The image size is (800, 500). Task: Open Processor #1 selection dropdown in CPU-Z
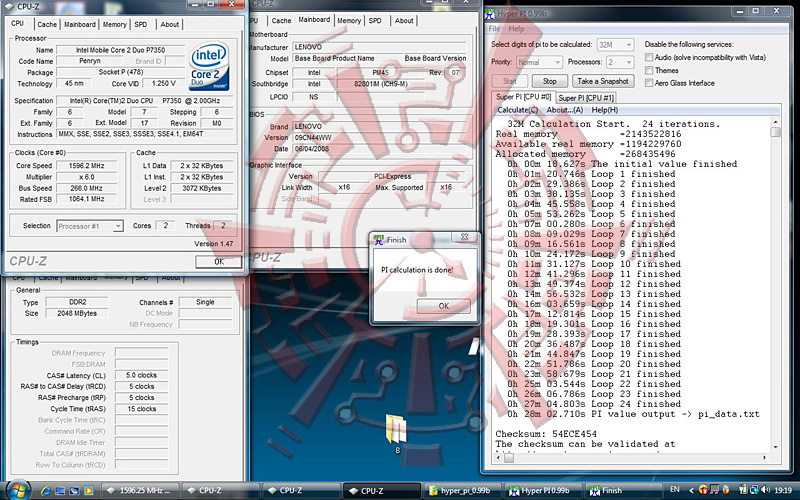(x=90, y=226)
